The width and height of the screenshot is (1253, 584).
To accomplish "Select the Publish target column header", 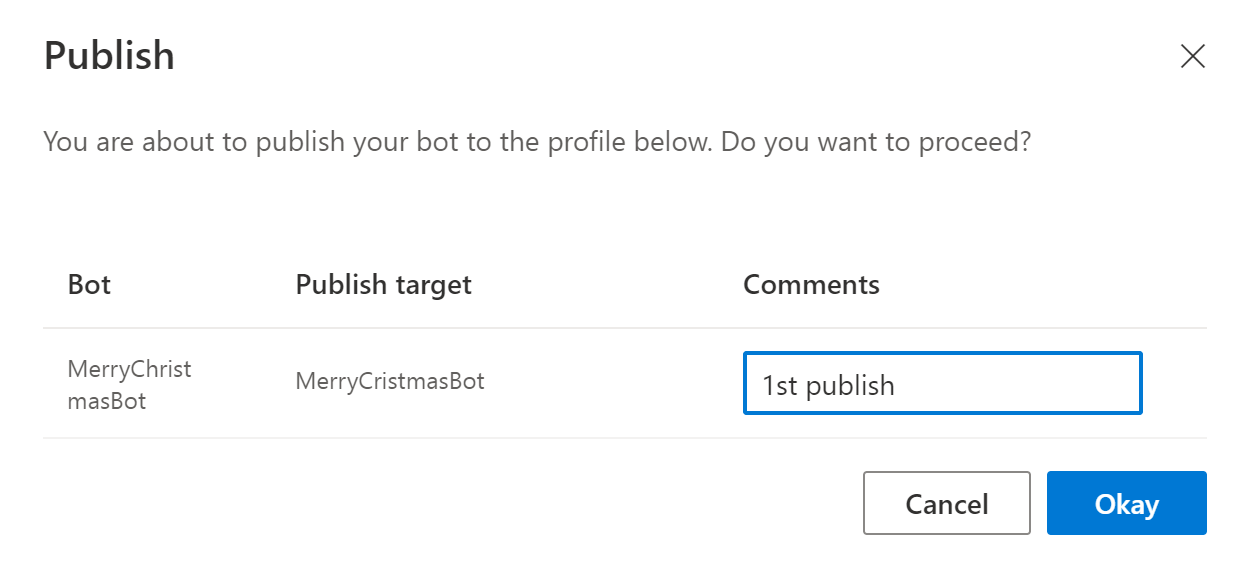I will point(383,285).
